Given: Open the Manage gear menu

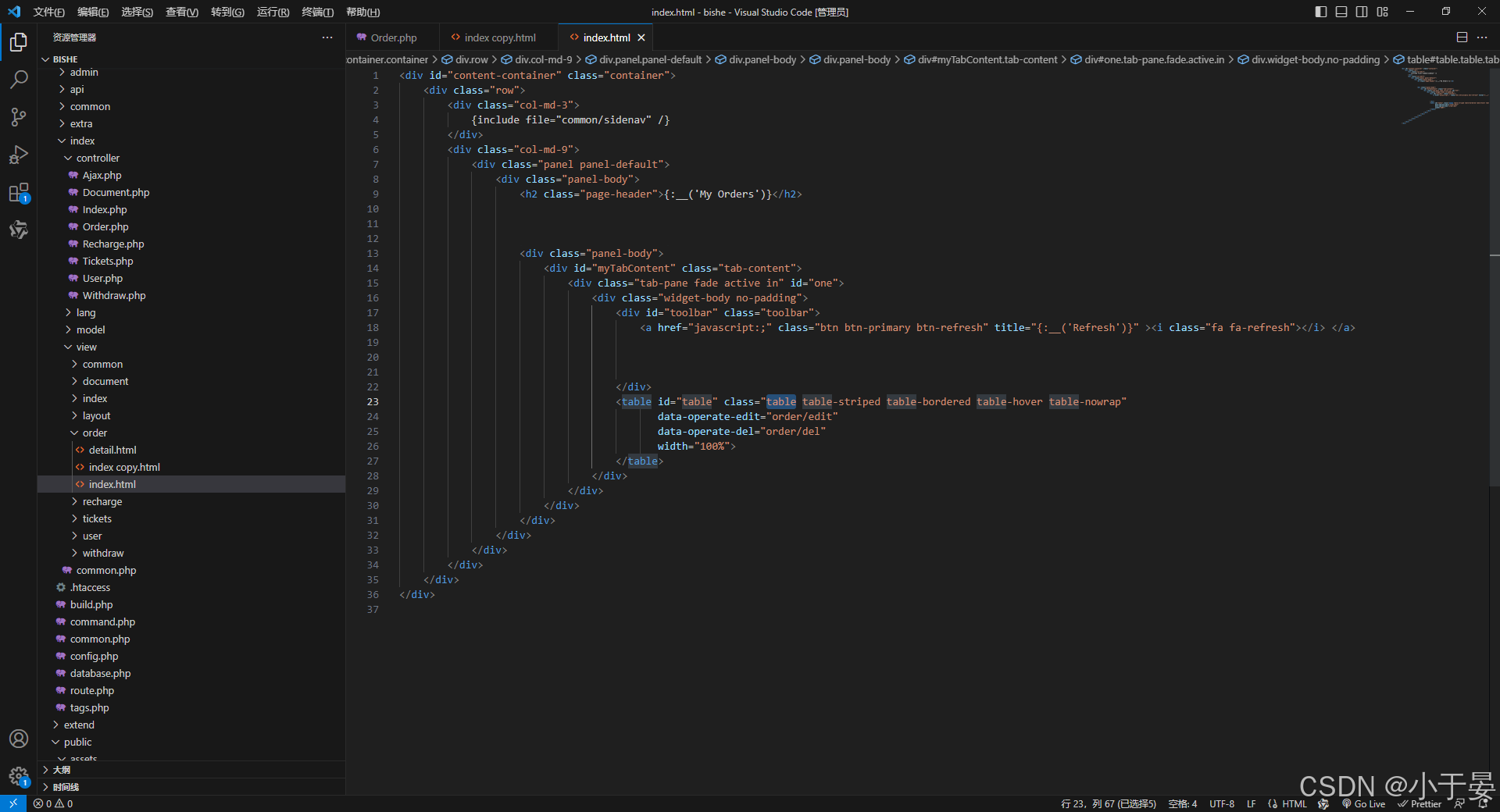Looking at the screenshot, I should tap(19, 776).
